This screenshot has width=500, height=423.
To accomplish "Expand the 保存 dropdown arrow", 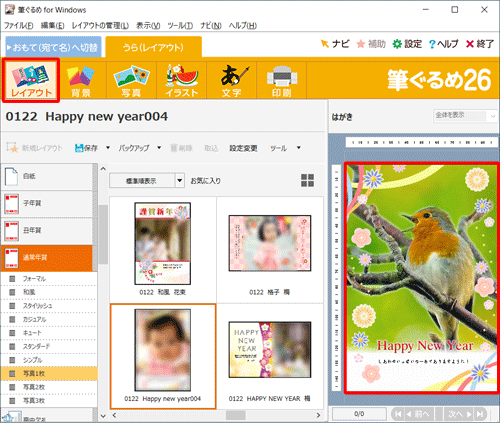I will coord(108,148).
